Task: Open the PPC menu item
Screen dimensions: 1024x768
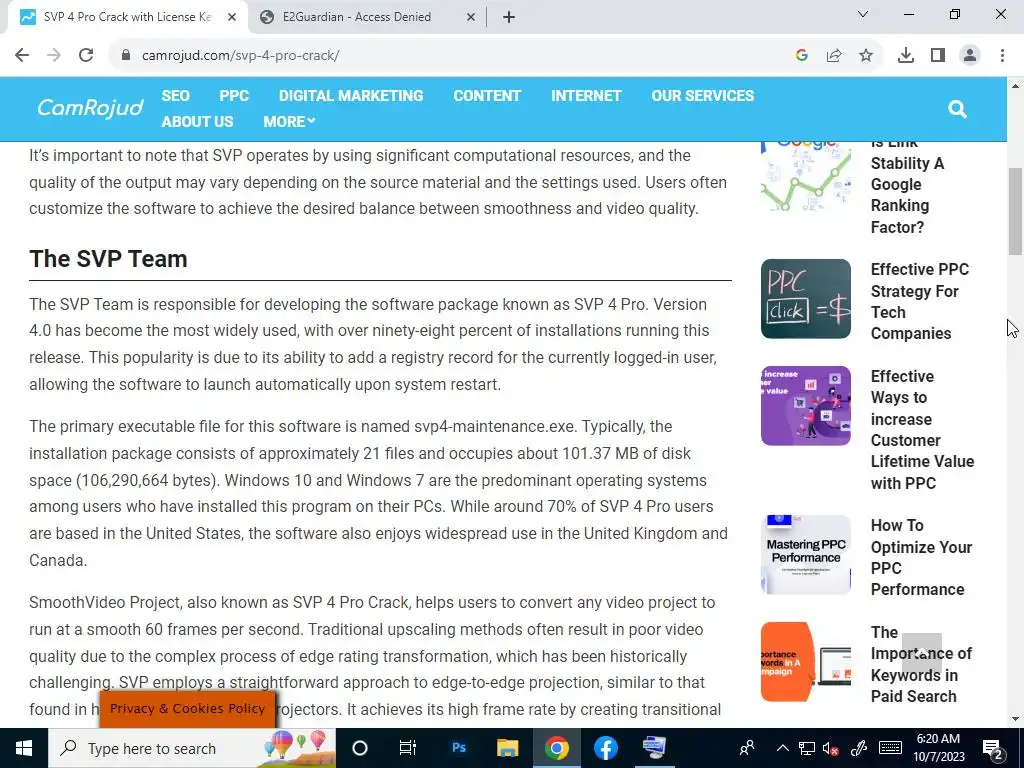Action: pyautogui.click(x=234, y=95)
